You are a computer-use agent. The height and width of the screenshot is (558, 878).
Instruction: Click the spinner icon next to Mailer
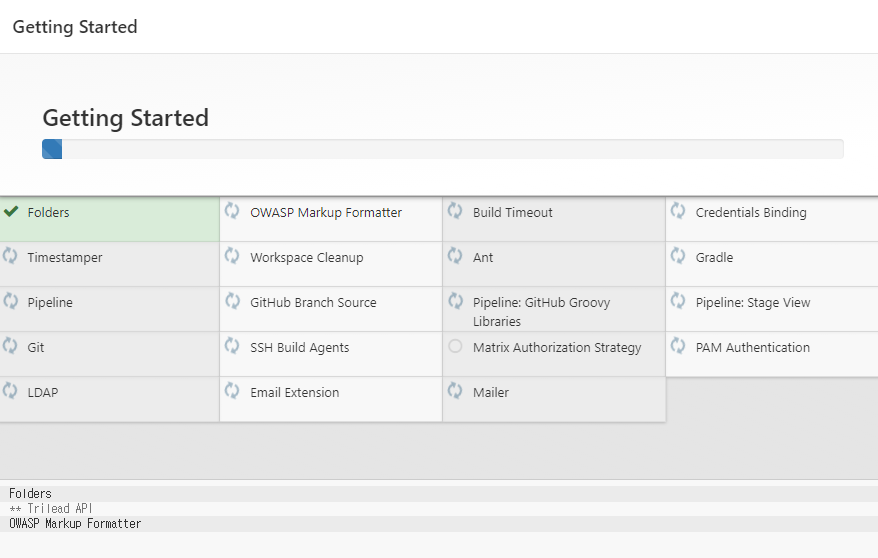pos(455,391)
